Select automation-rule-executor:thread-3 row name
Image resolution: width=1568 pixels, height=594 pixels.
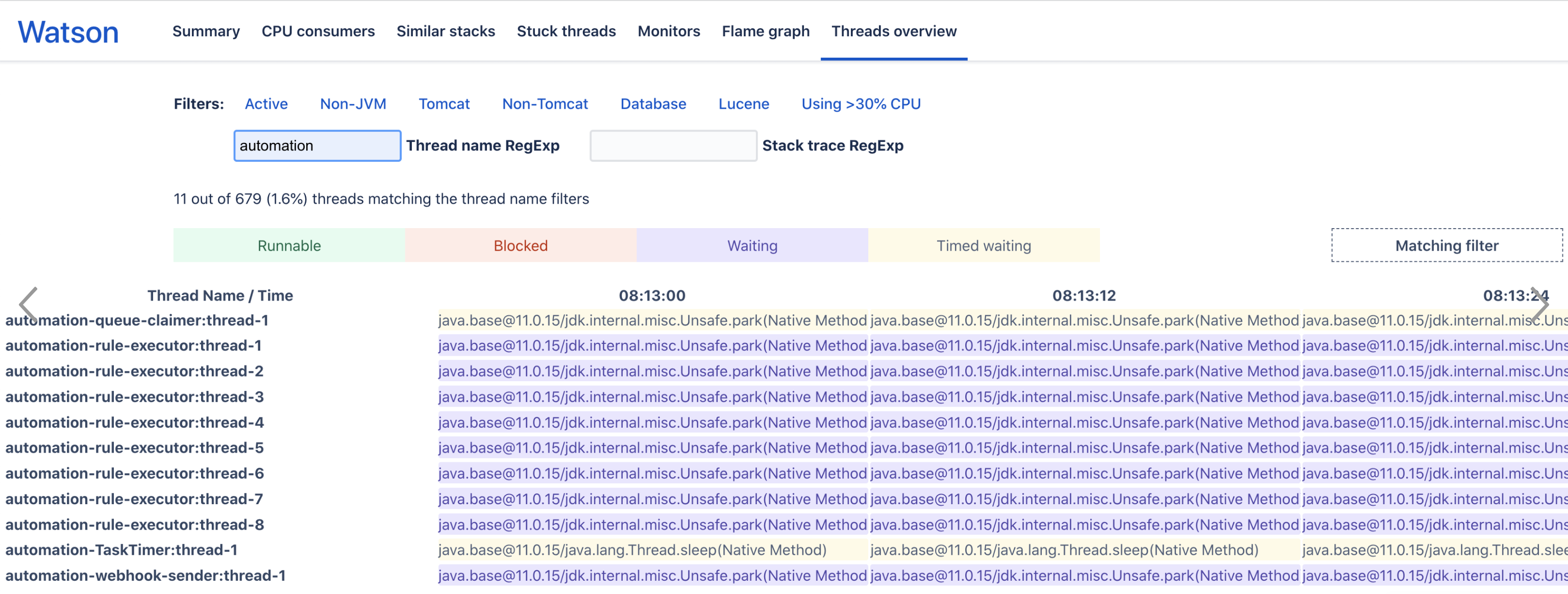pyautogui.click(x=135, y=396)
